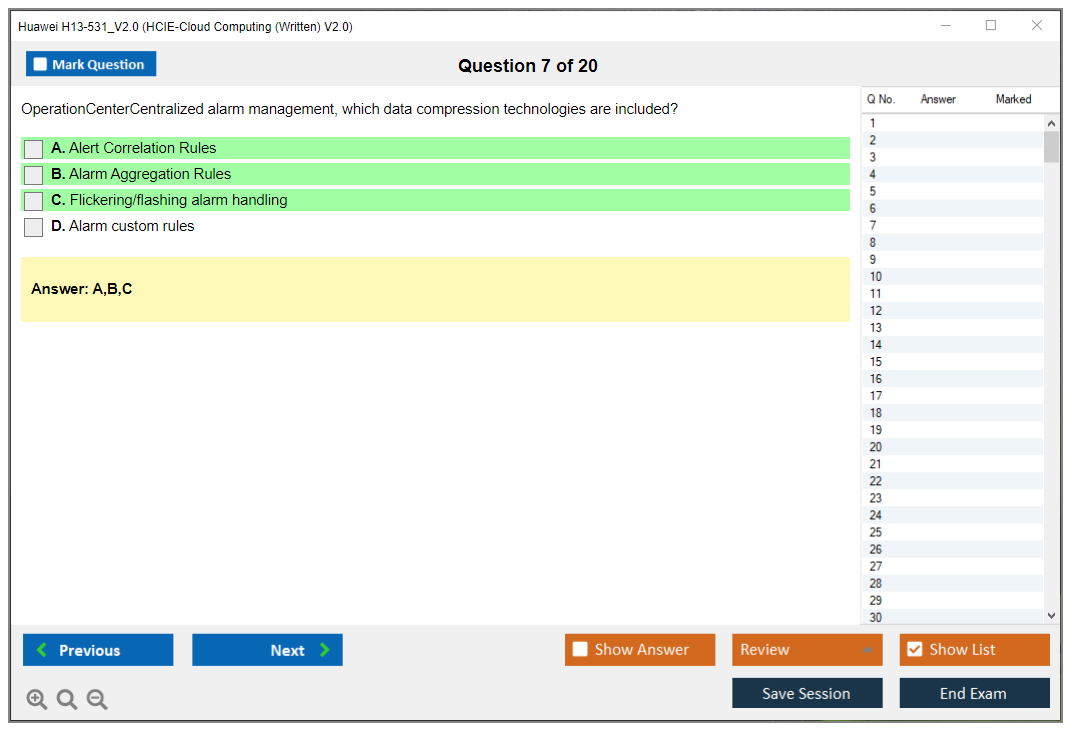Click the End Exam button

[974, 693]
